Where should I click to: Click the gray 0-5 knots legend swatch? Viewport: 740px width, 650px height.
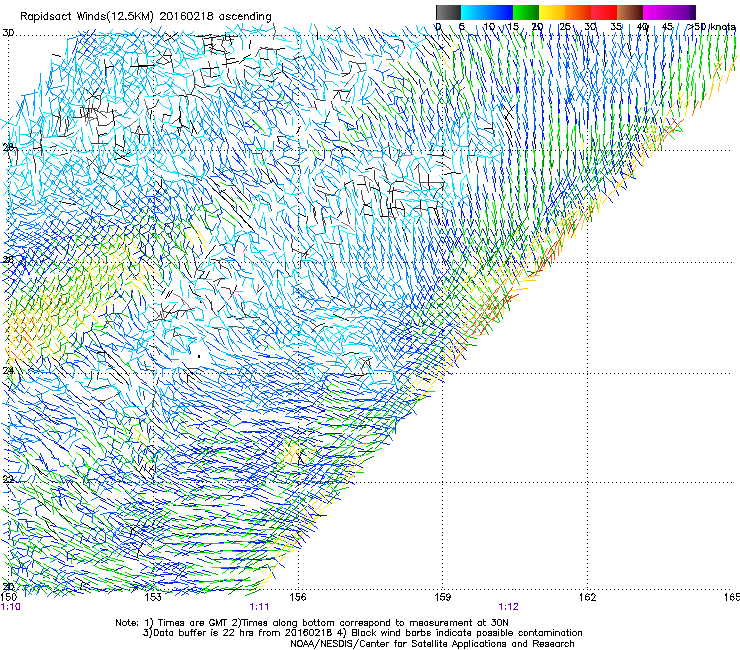coord(449,12)
